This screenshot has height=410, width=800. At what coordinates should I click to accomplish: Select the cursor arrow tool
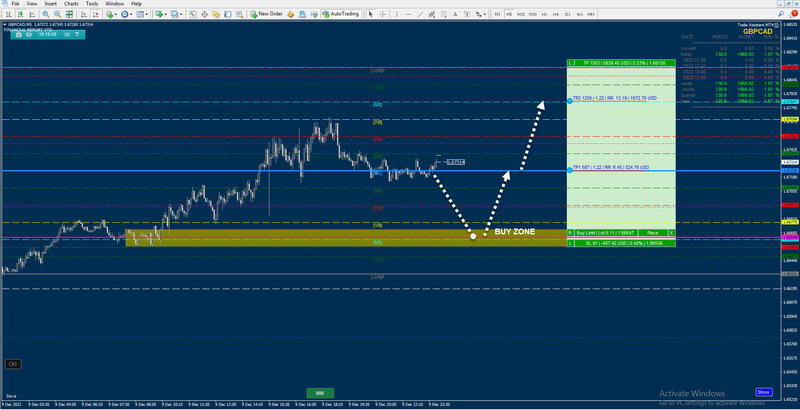370,14
